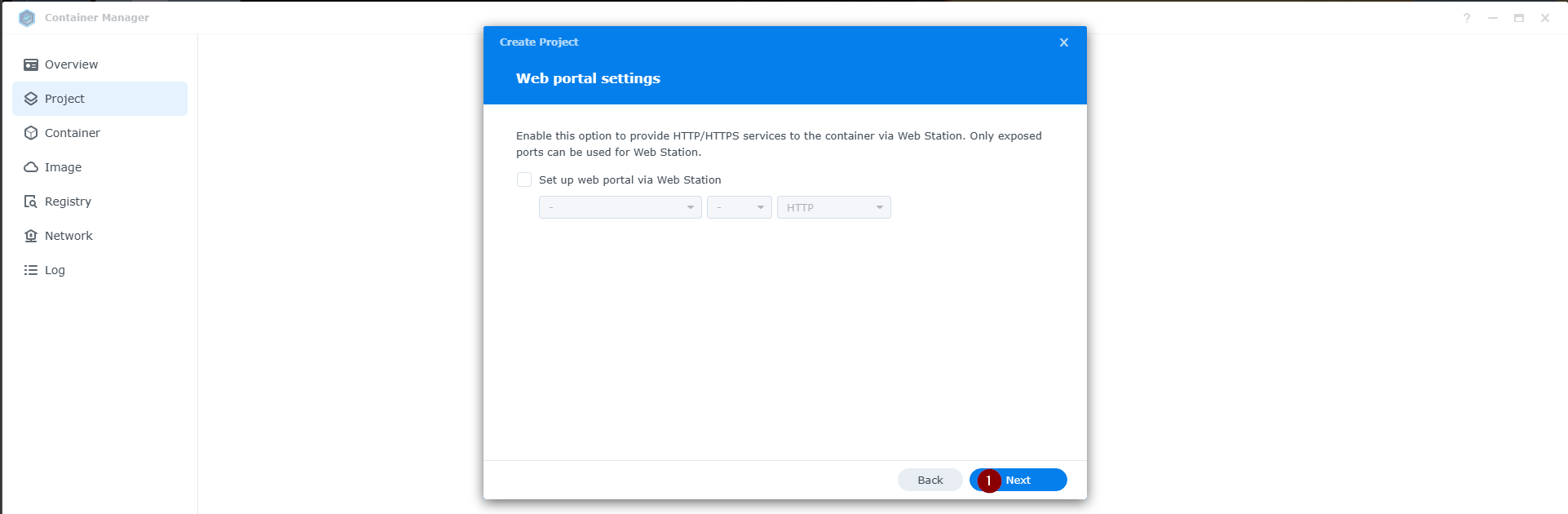
Task: Click the Image cloud icon
Action: 31,167
